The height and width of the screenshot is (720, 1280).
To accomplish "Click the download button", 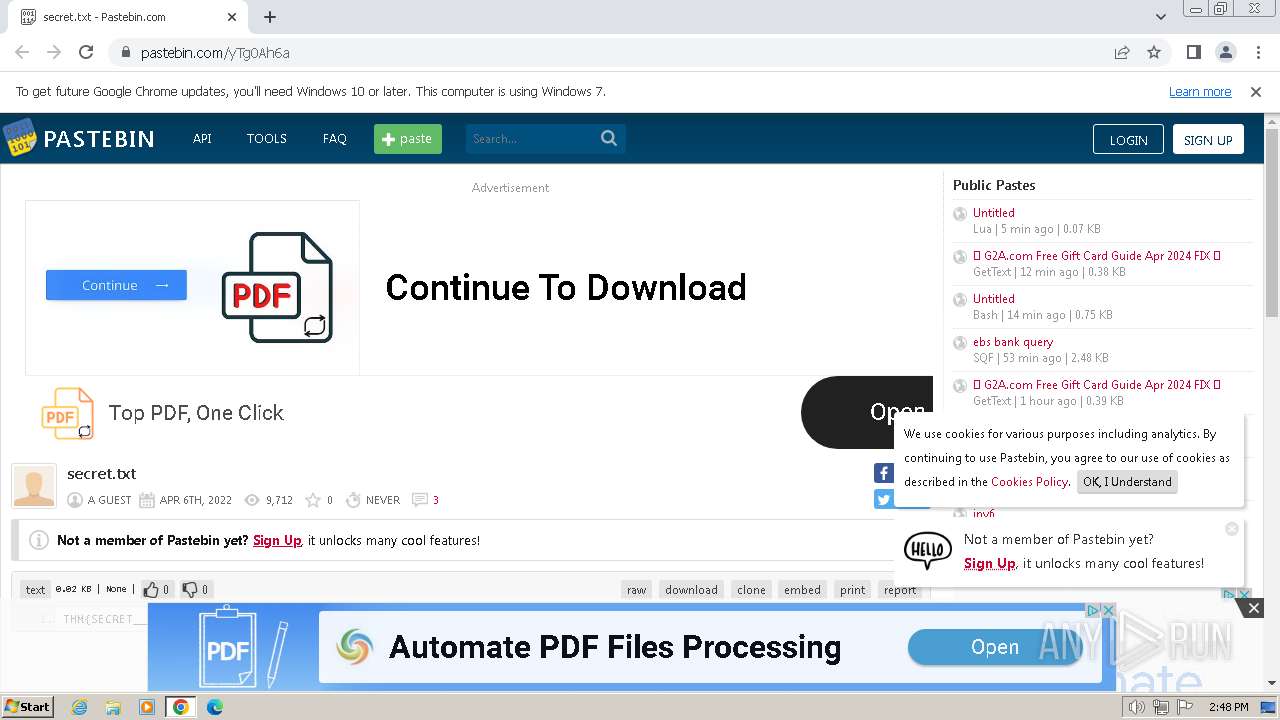I will (x=692, y=590).
